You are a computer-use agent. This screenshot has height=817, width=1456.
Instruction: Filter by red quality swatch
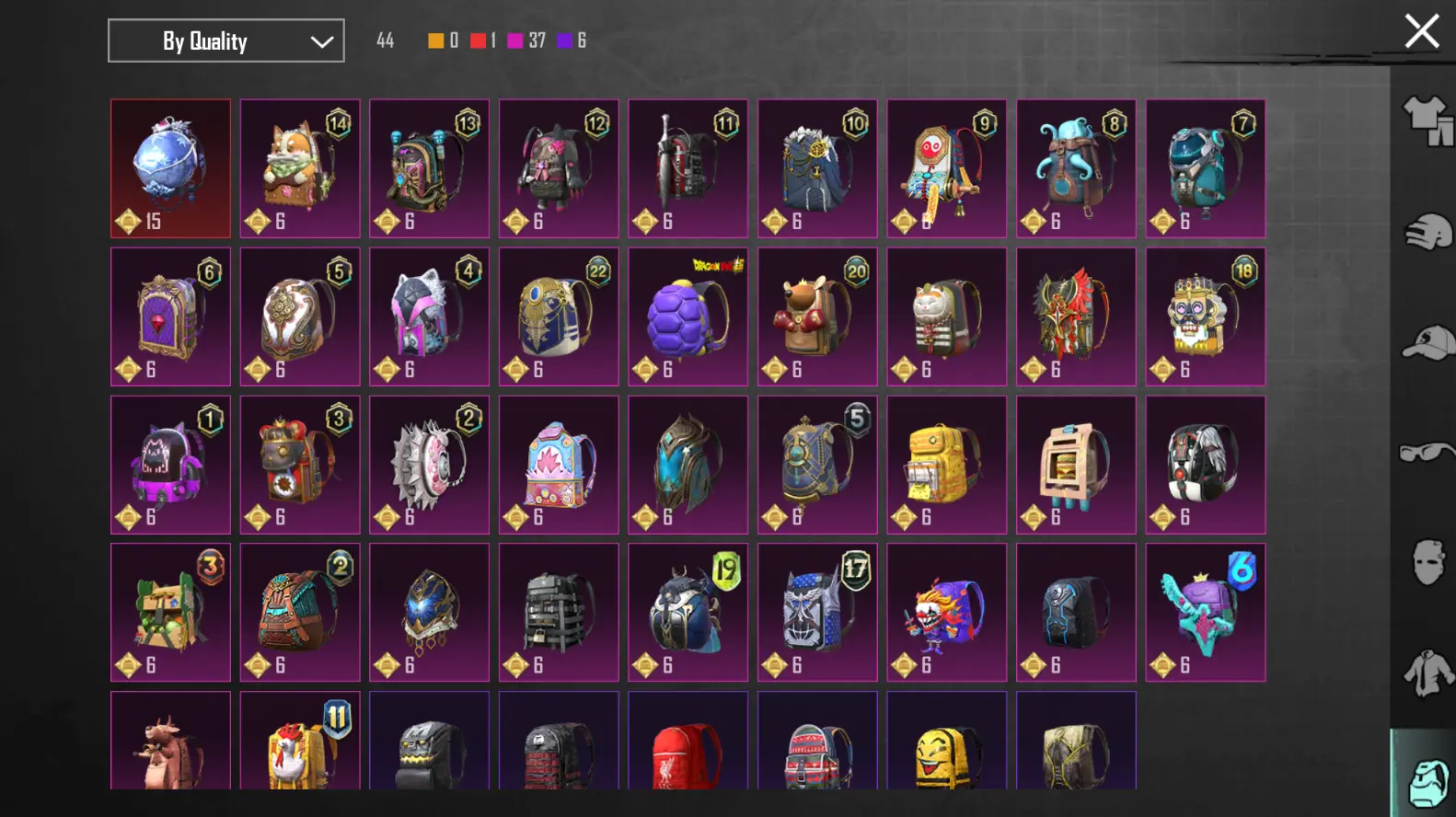point(478,40)
